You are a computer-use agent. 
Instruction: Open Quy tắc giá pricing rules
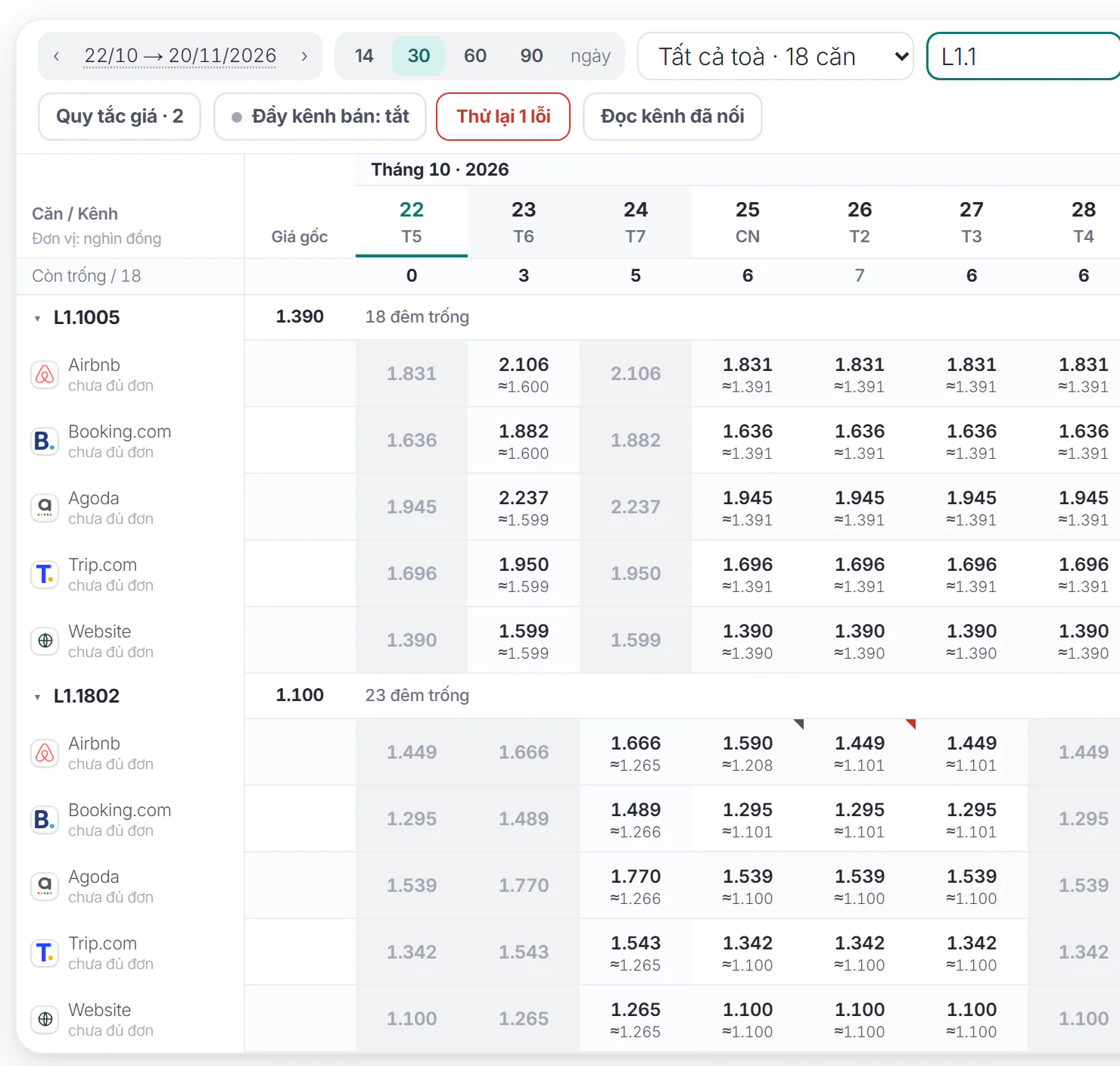point(120,117)
